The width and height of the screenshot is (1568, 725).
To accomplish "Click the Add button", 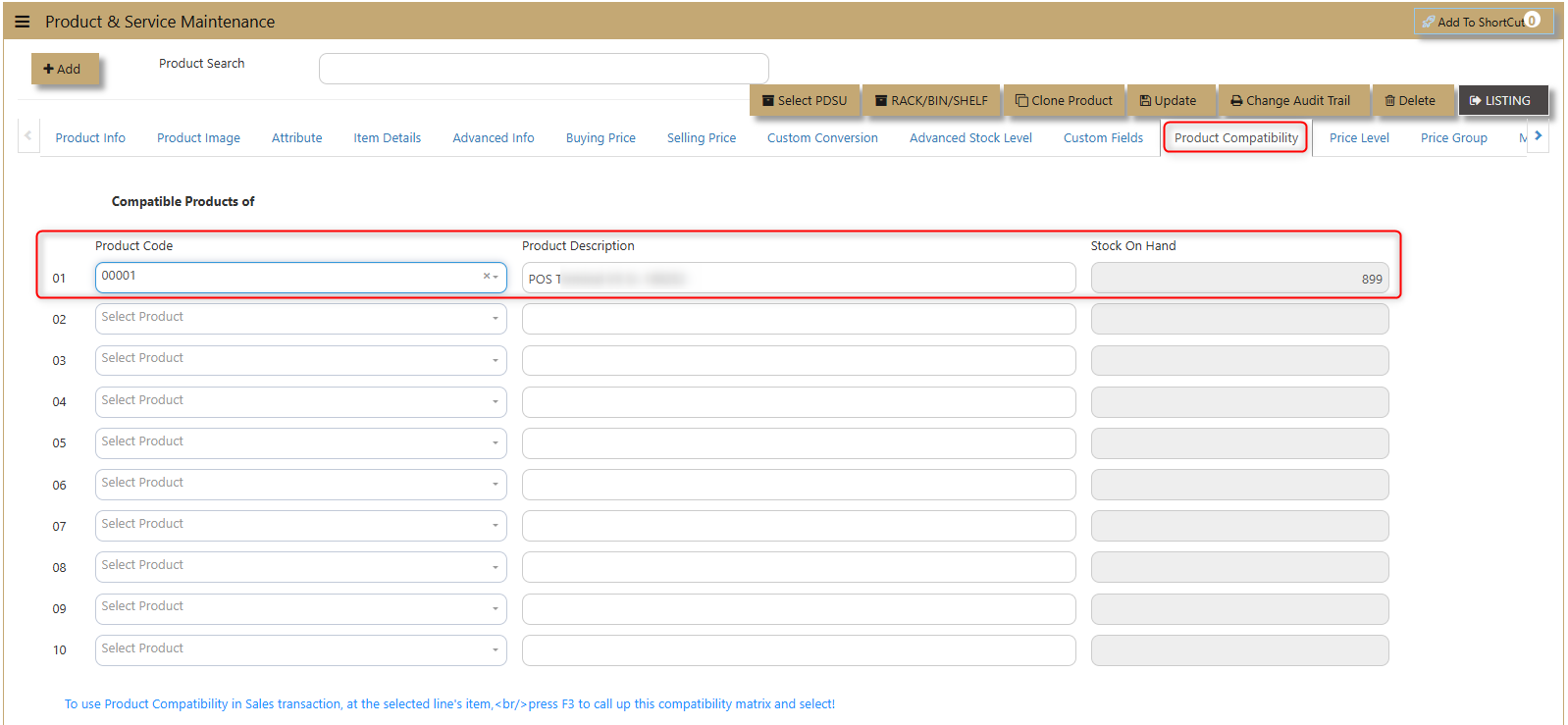I will click(64, 69).
